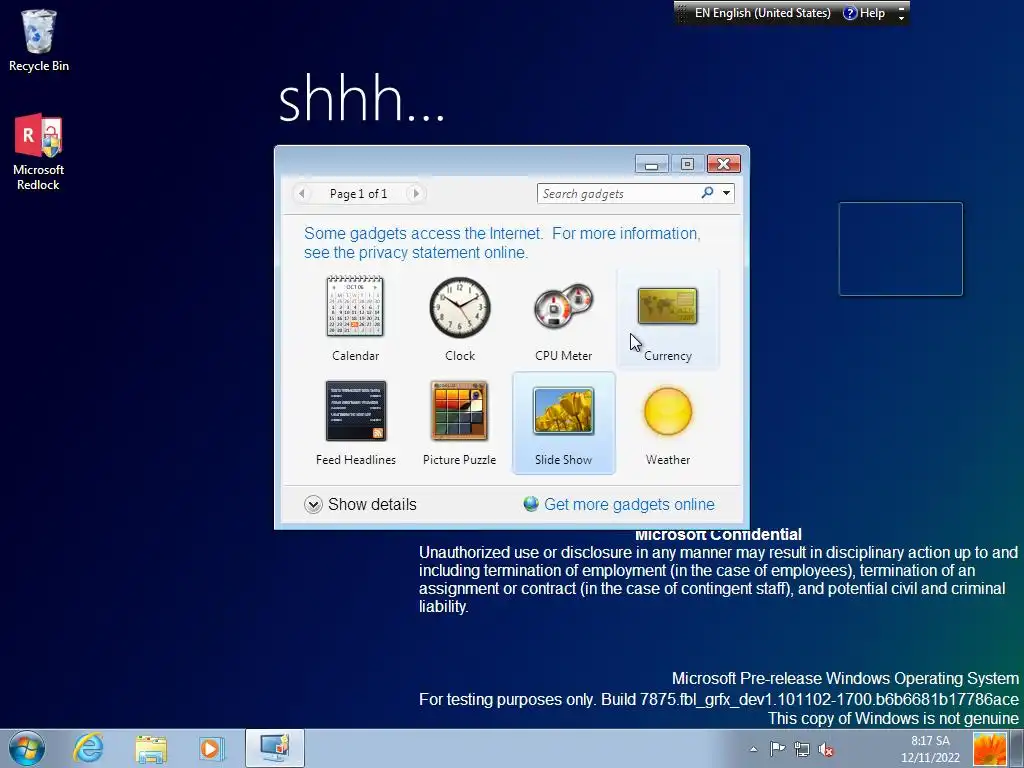Select the CPU Meter gadget icon
The image size is (1024, 768).
pos(564,306)
